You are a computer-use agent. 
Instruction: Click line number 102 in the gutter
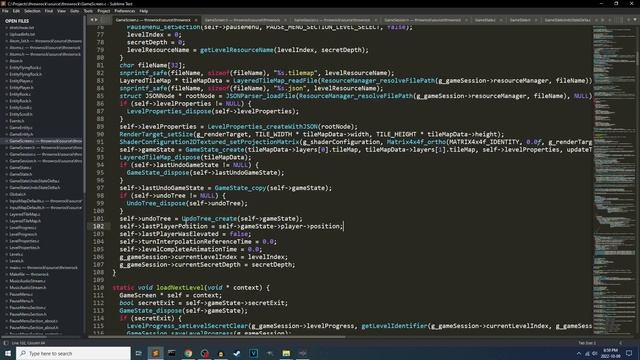(x=98, y=226)
